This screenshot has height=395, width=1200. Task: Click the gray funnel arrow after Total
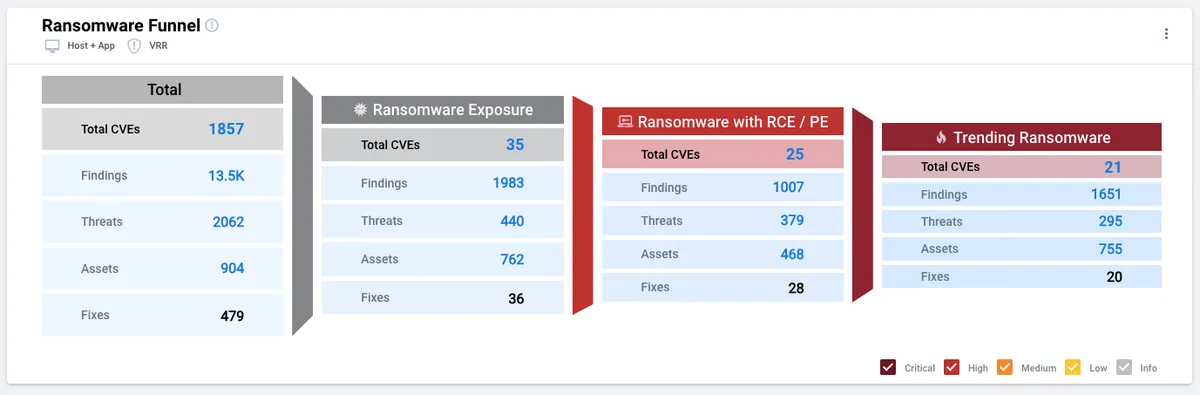tap(303, 205)
